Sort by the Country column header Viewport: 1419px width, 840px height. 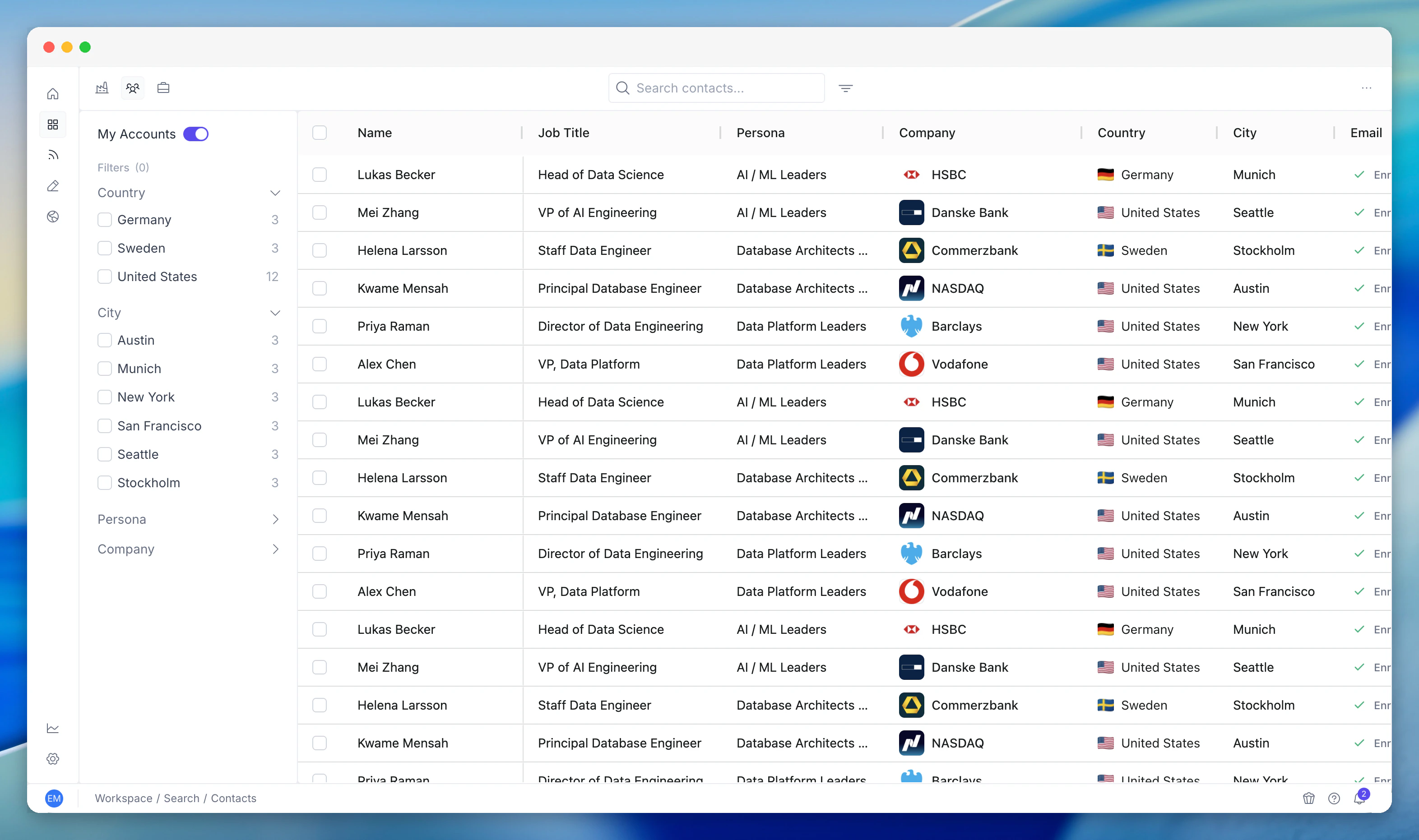[x=1121, y=133]
